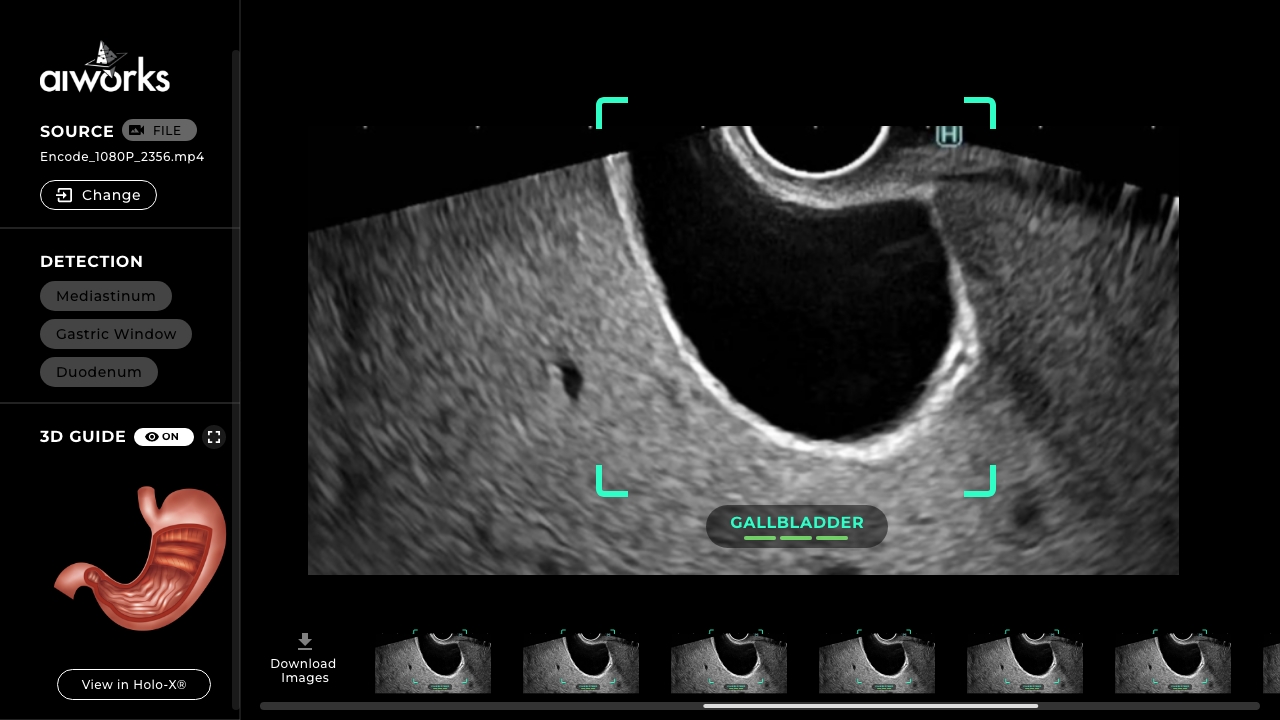Toggle the FILE source chip
The height and width of the screenshot is (720, 1280).
click(159, 130)
